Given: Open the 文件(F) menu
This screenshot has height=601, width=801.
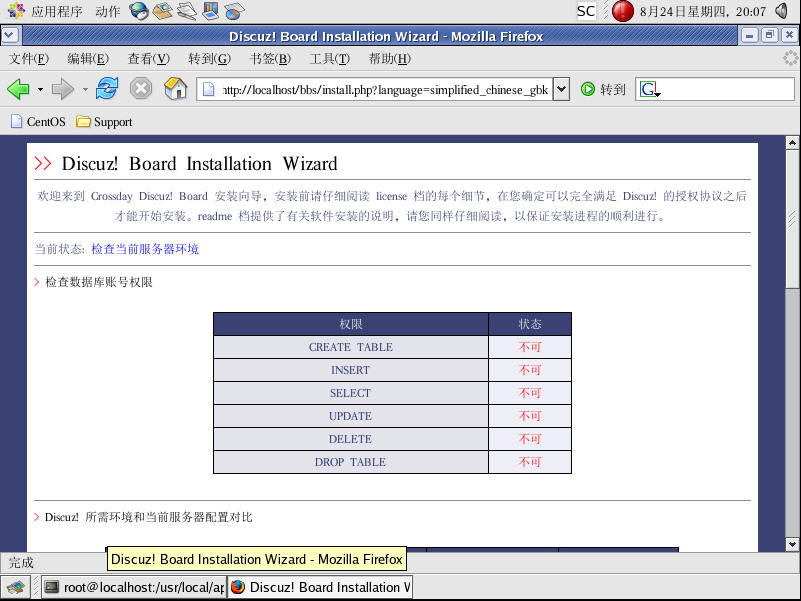Looking at the screenshot, I should 29,59.
